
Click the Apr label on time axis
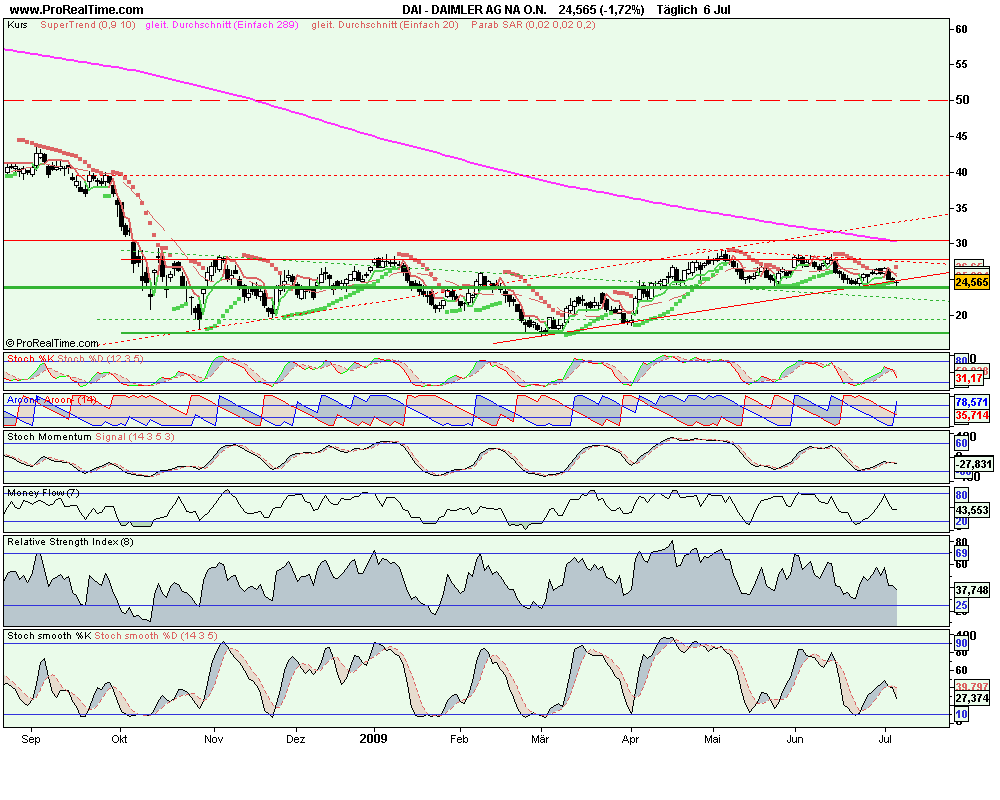pos(630,739)
